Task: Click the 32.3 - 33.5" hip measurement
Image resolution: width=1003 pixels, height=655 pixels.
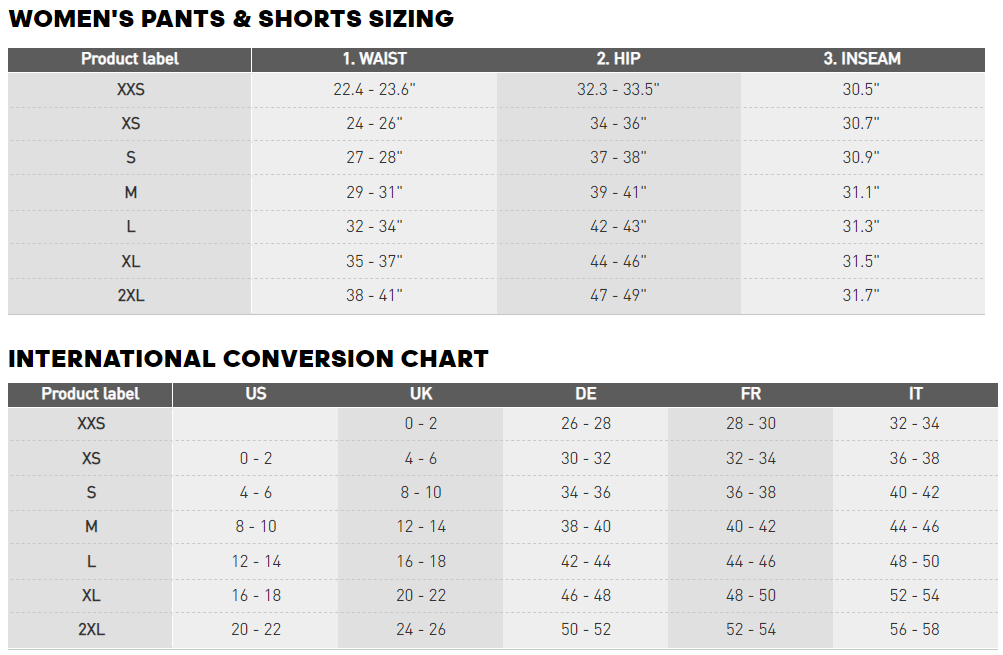Action: coord(618,90)
